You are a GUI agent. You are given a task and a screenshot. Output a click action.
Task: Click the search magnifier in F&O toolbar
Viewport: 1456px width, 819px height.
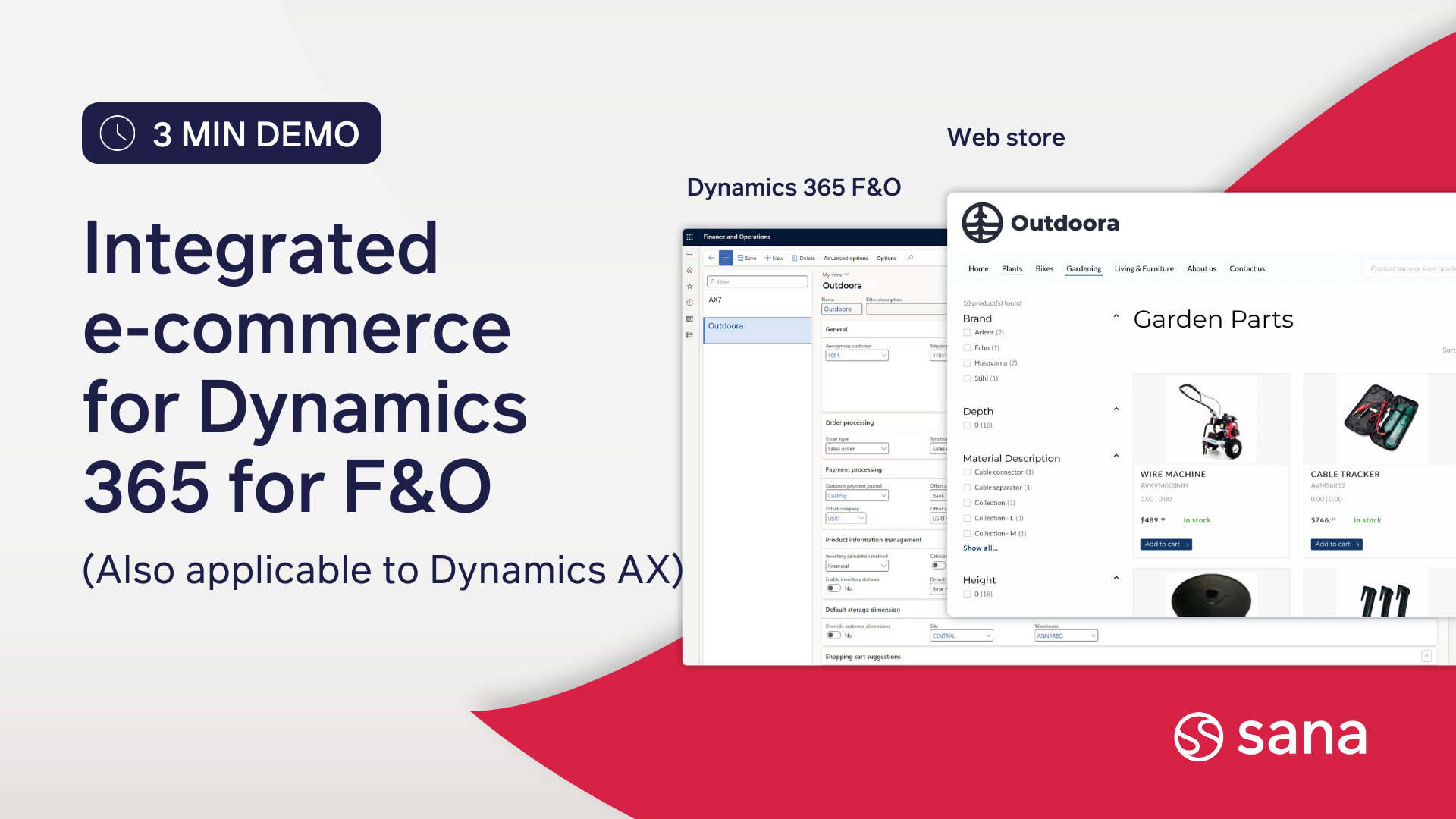point(910,258)
